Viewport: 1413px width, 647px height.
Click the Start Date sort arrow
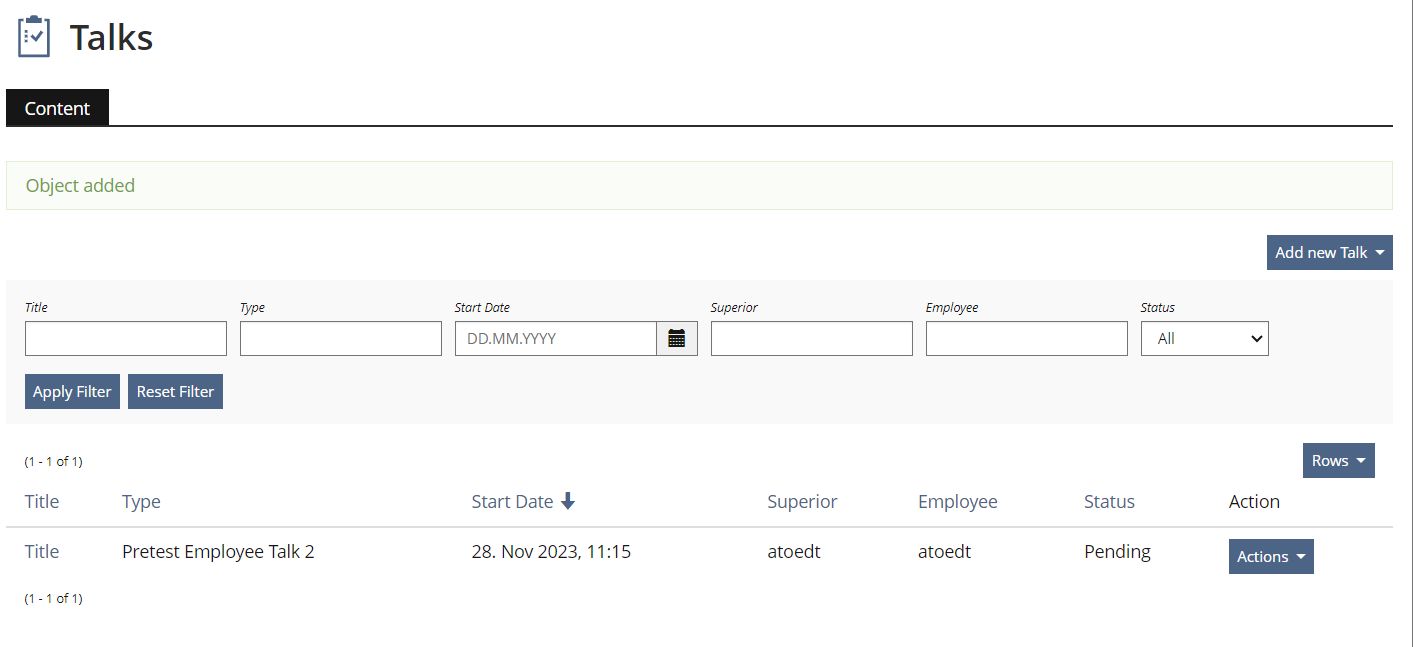568,501
